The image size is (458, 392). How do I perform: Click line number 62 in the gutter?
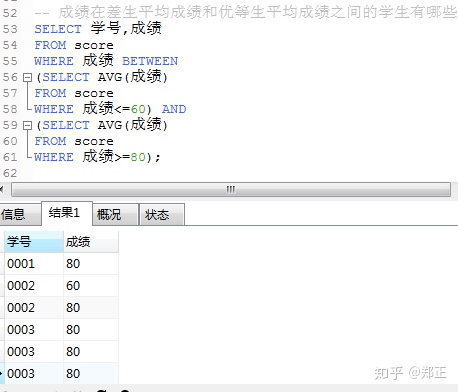10,173
